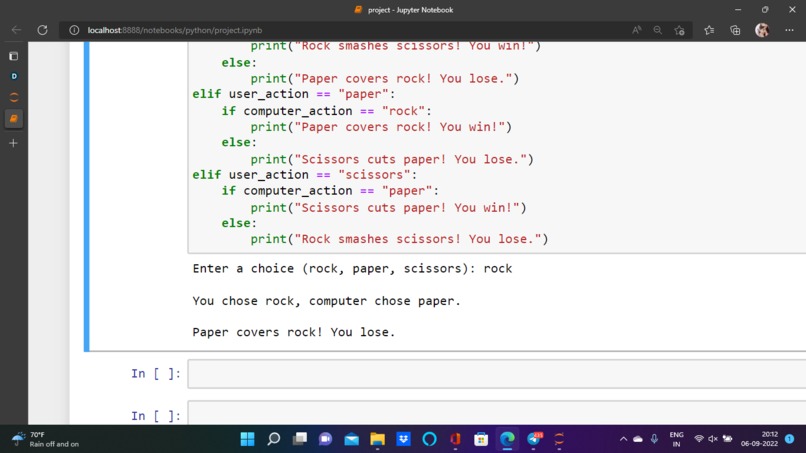Open the Chat app on the taskbar

point(325,439)
